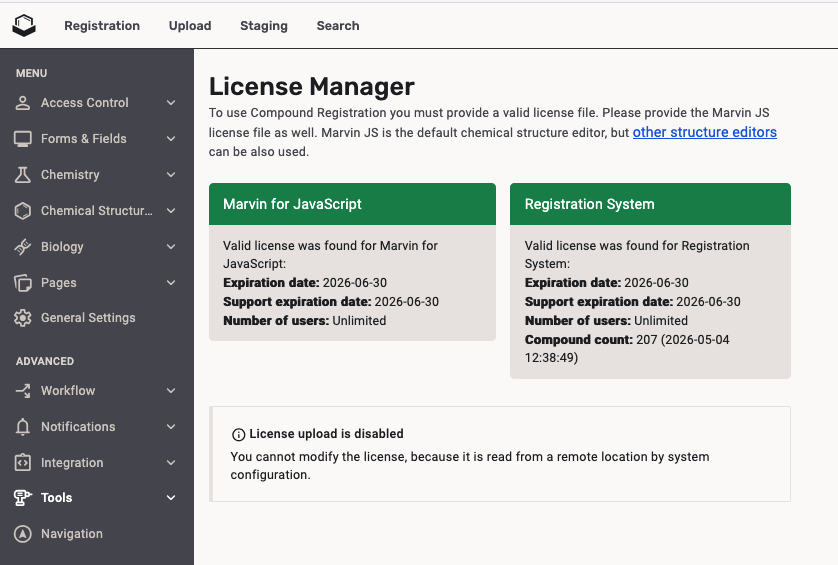
Task: Expand Access Control with its chevron
Action: click(171, 103)
